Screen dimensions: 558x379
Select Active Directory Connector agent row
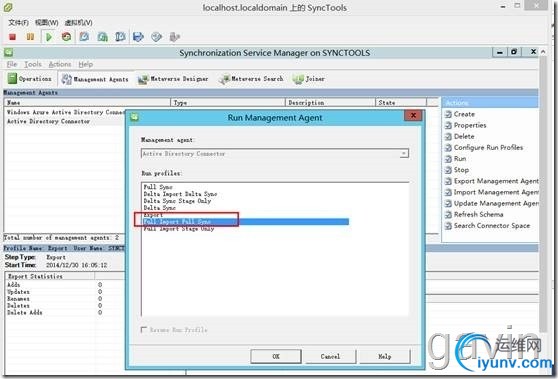point(48,121)
